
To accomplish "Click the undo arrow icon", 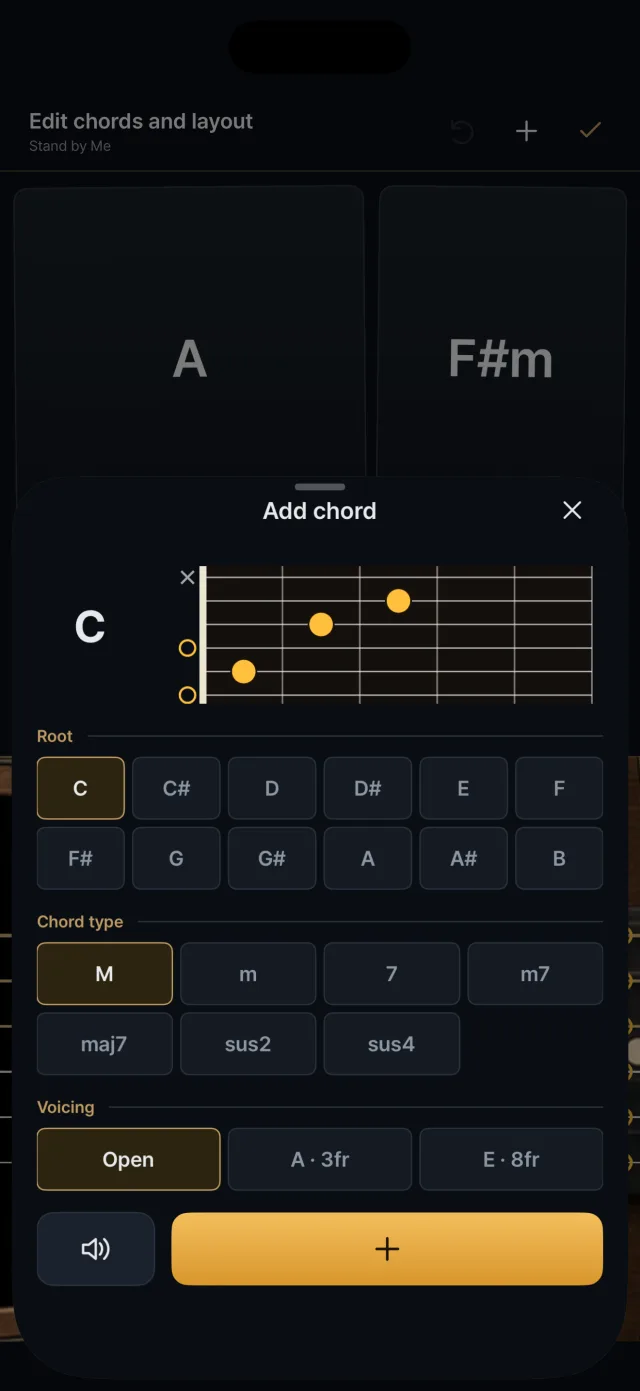I will click(x=462, y=131).
